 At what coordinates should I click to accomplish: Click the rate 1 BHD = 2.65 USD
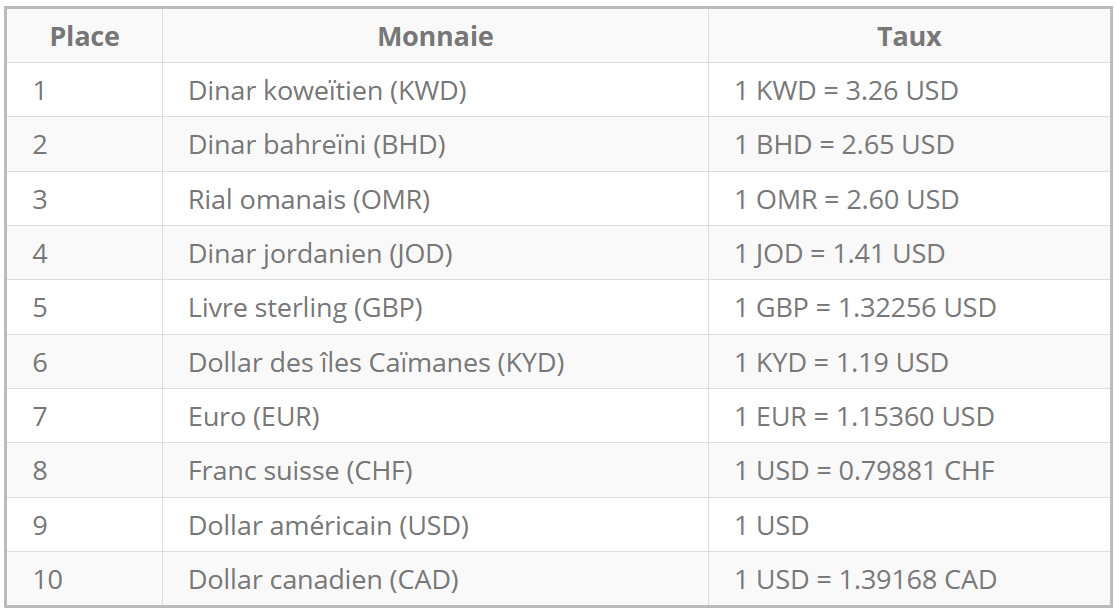point(844,145)
